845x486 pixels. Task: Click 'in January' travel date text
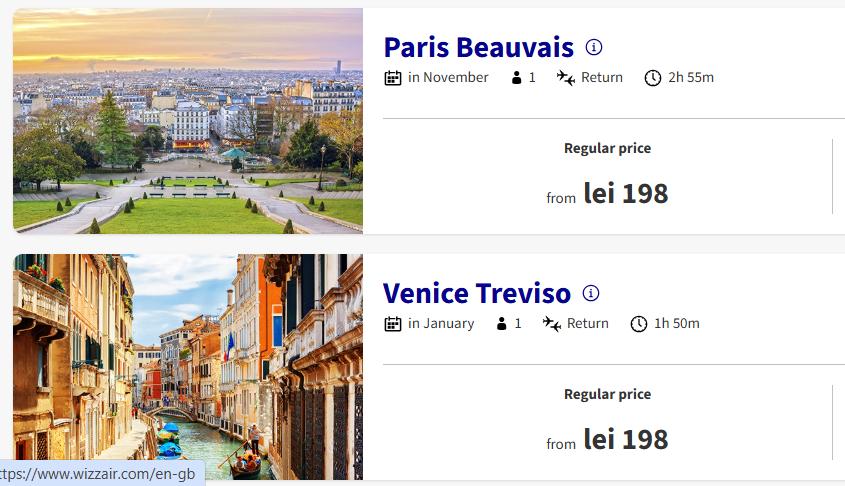441,324
